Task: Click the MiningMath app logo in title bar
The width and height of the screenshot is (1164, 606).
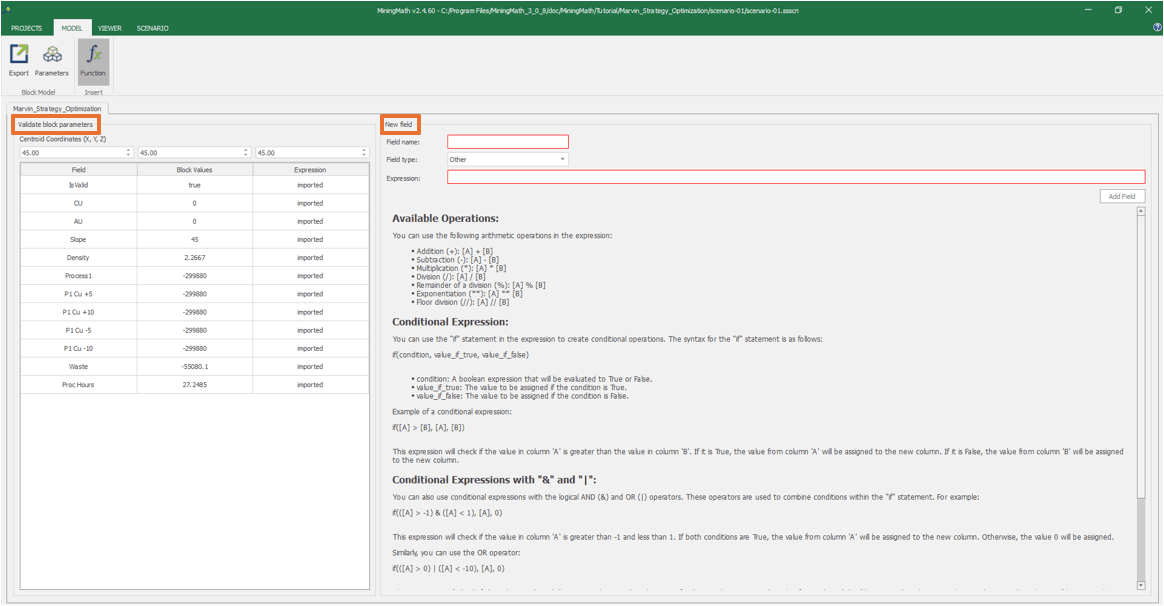Action: tap(8, 9)
